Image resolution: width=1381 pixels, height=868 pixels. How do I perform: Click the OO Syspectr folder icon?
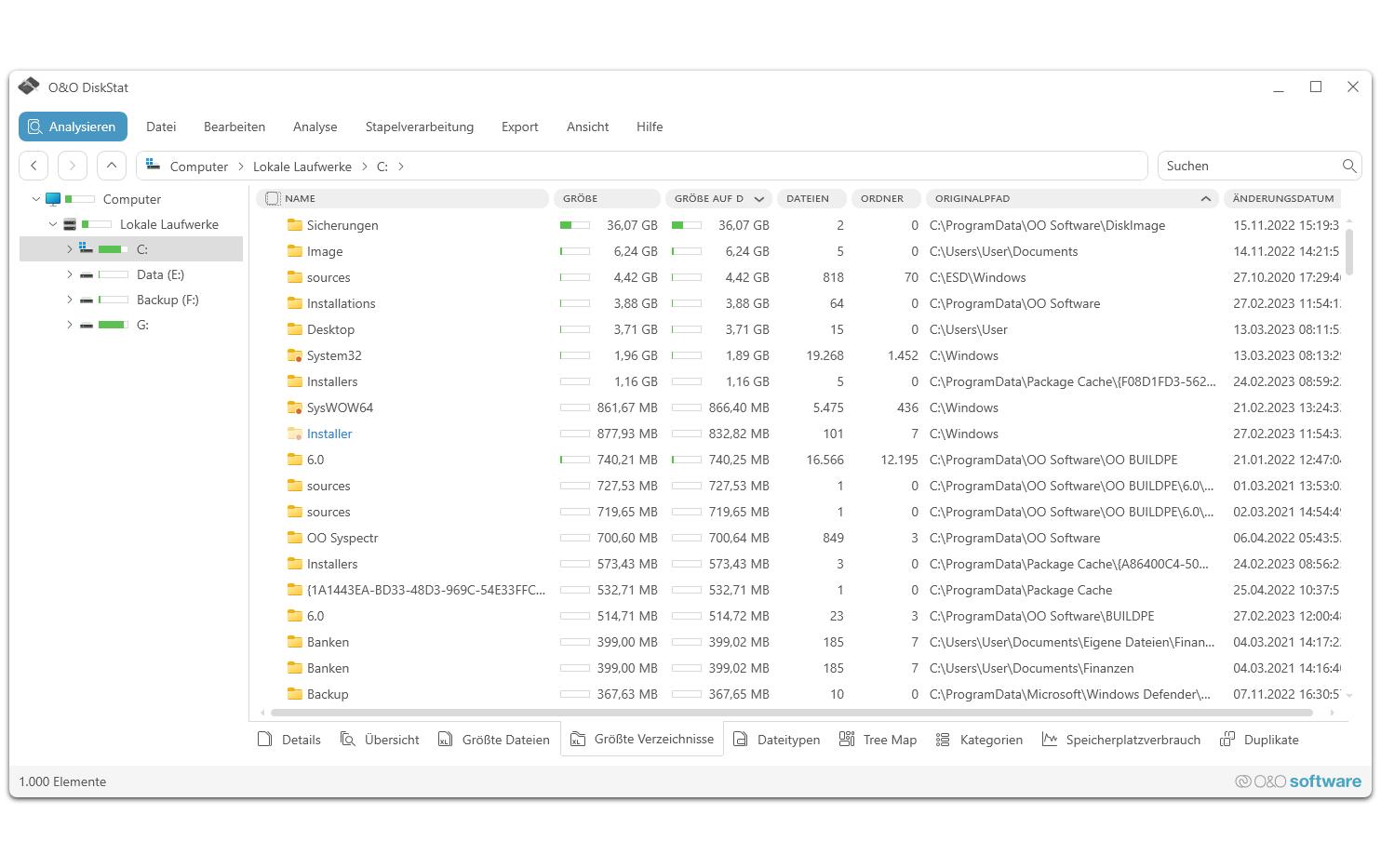click(295, 538)
